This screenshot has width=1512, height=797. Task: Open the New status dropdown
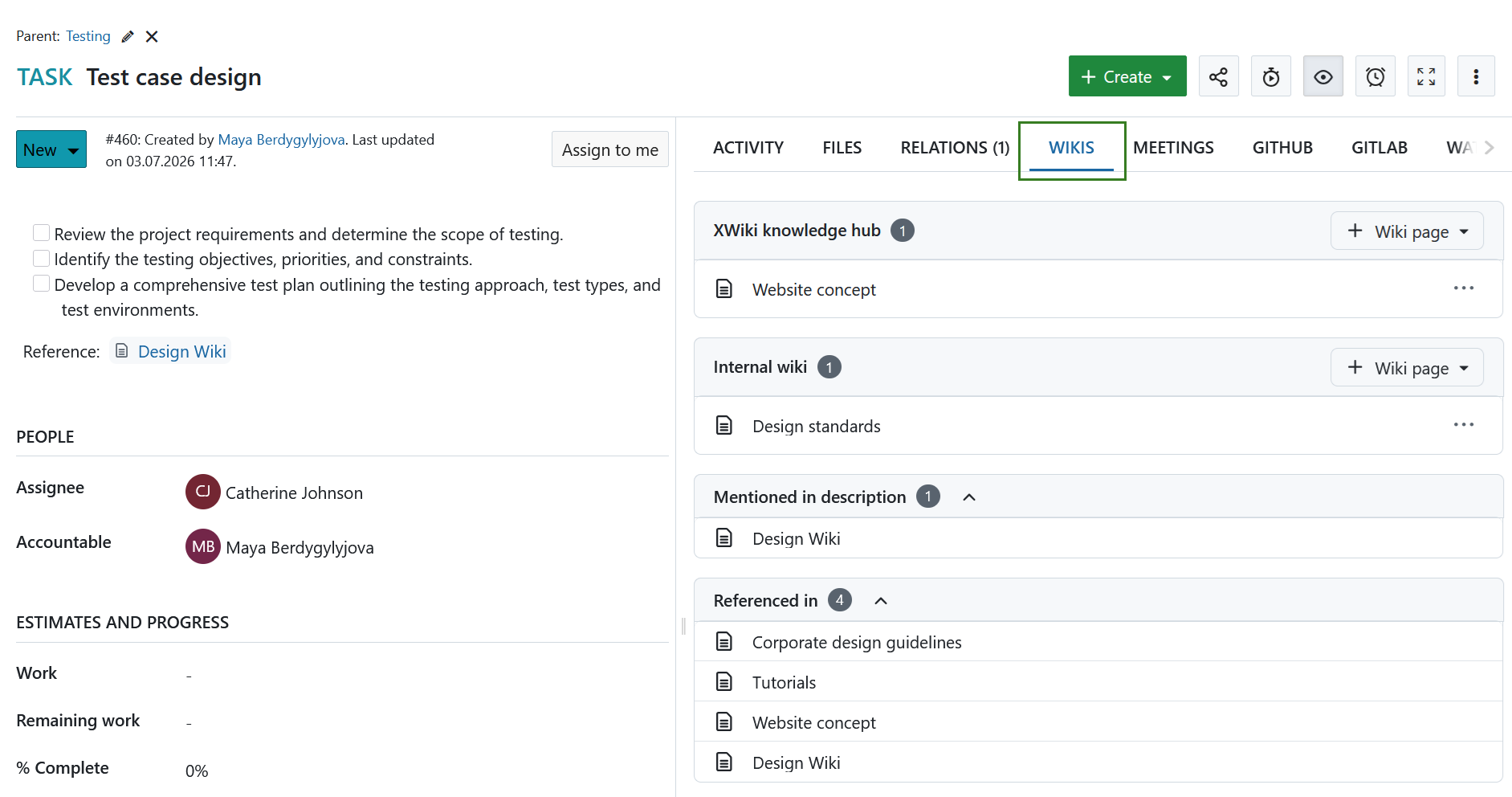tap(51, 149)
